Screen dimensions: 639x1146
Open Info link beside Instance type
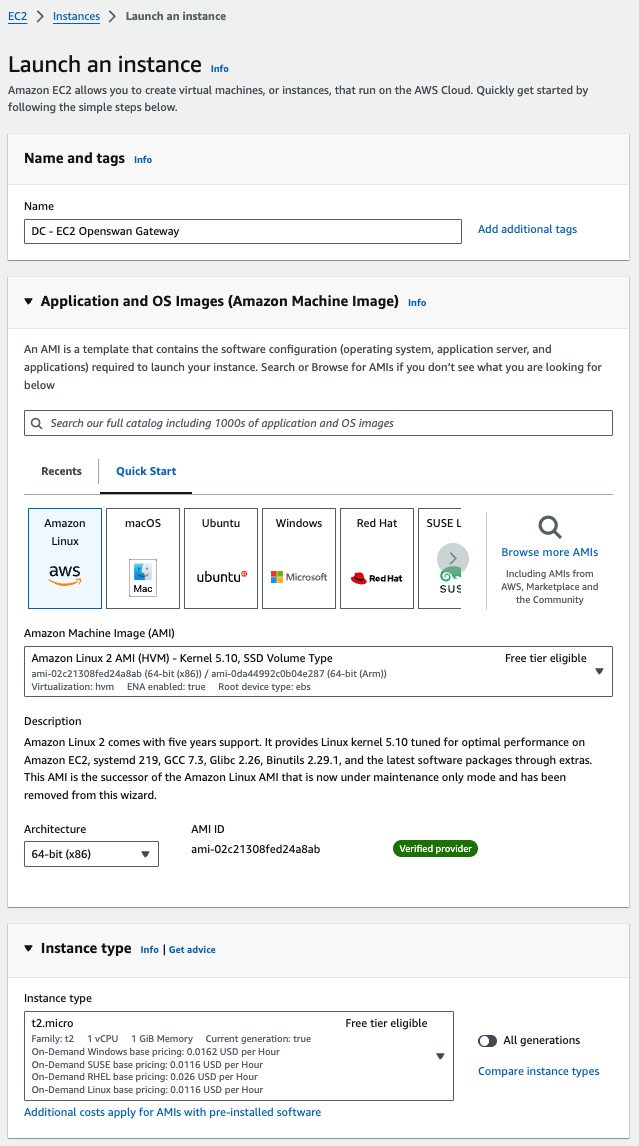pyautogui.click(x=149, y=949)
